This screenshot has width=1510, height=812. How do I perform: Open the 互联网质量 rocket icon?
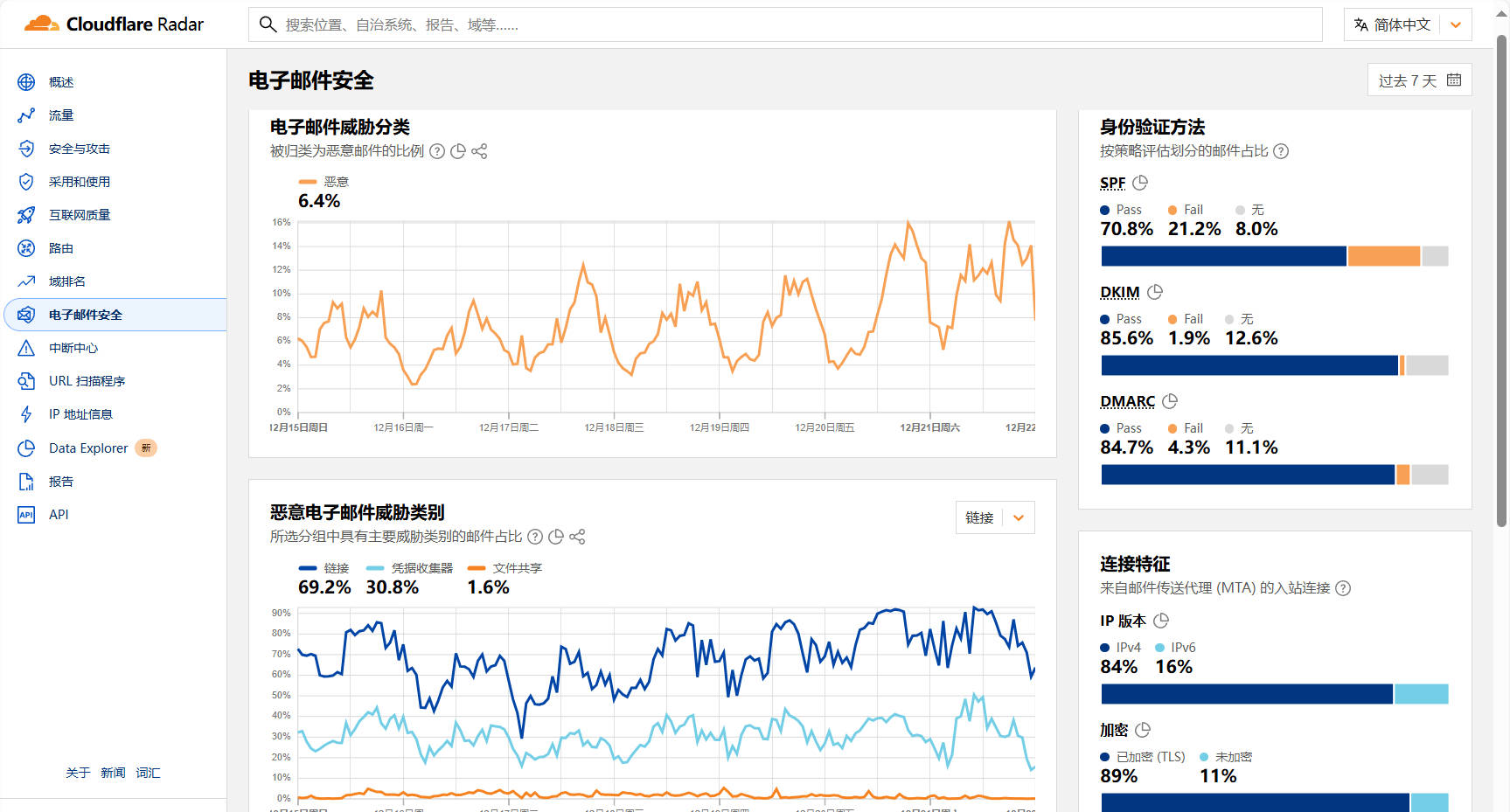(26, 215)
